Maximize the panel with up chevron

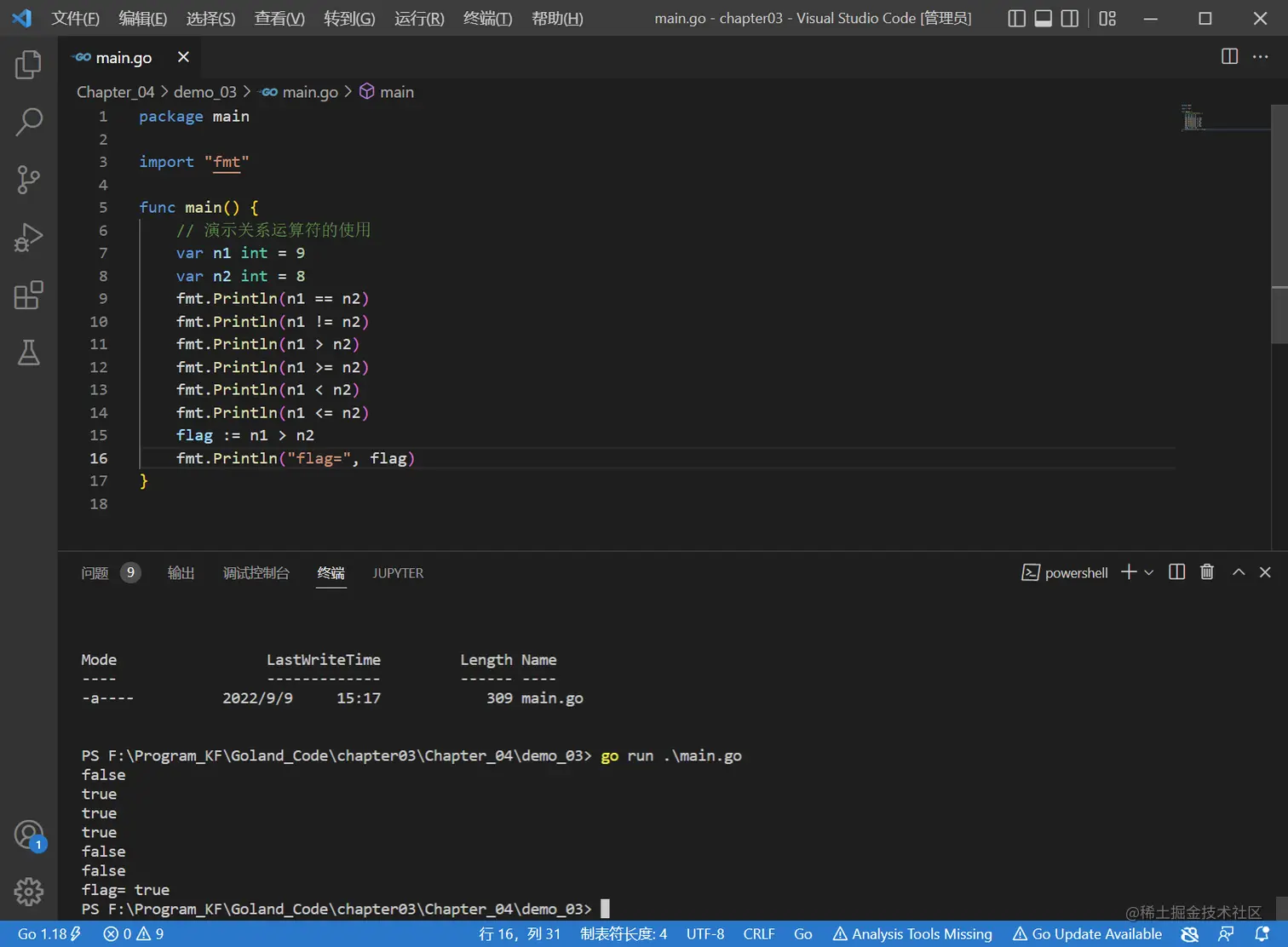[x=1239, y=572]
